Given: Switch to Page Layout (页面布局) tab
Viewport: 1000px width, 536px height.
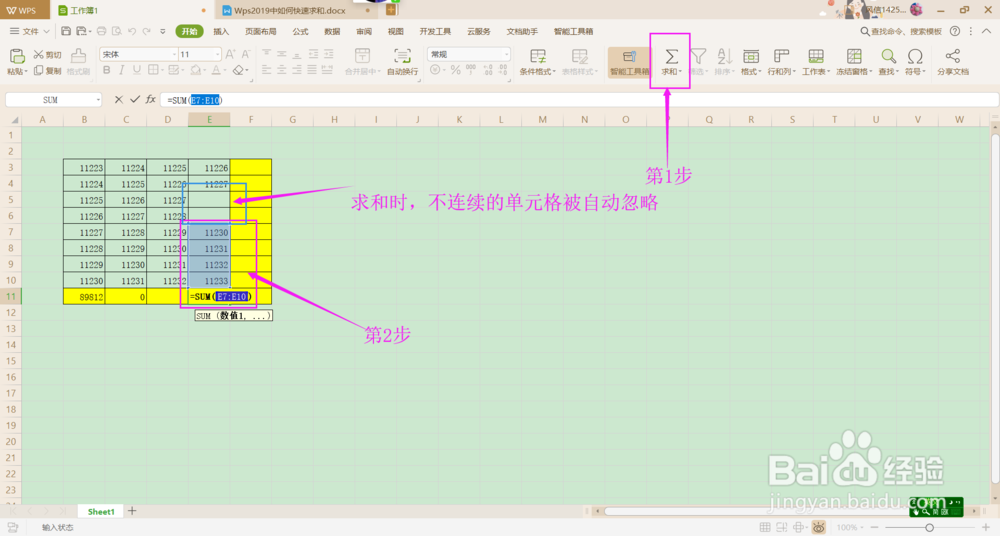Looking at the screenshot, I should pyautogui.click(x=261, y=31).
